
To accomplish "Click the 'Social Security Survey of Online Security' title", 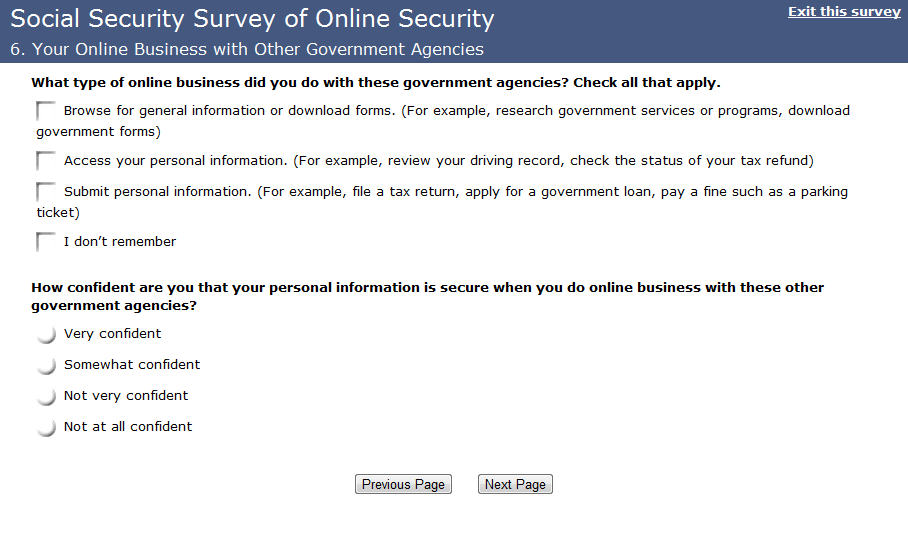I will point(252,19).
